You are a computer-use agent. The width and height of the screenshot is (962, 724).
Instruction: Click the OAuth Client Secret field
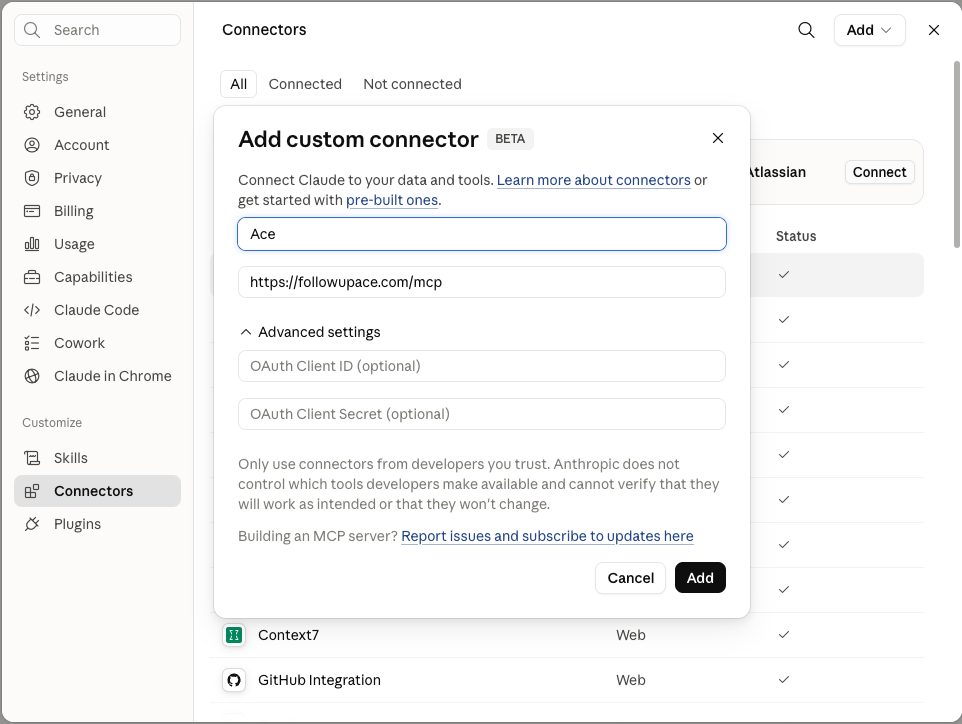pyautogui.click(x=482, y=414)
